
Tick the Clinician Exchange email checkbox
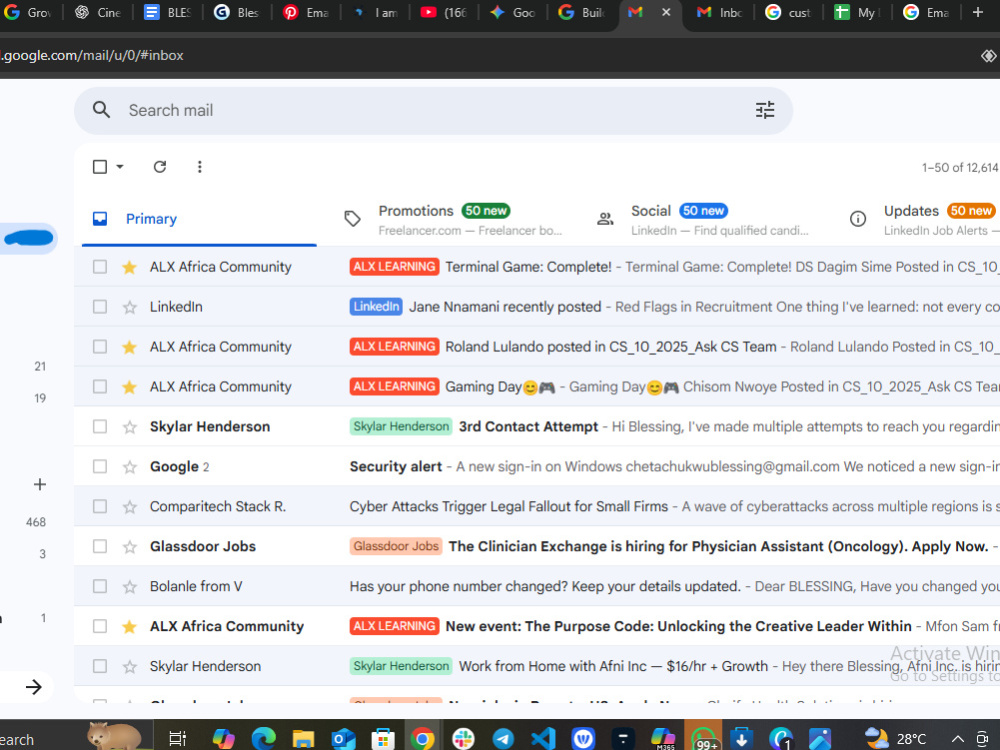pos(99,546)
